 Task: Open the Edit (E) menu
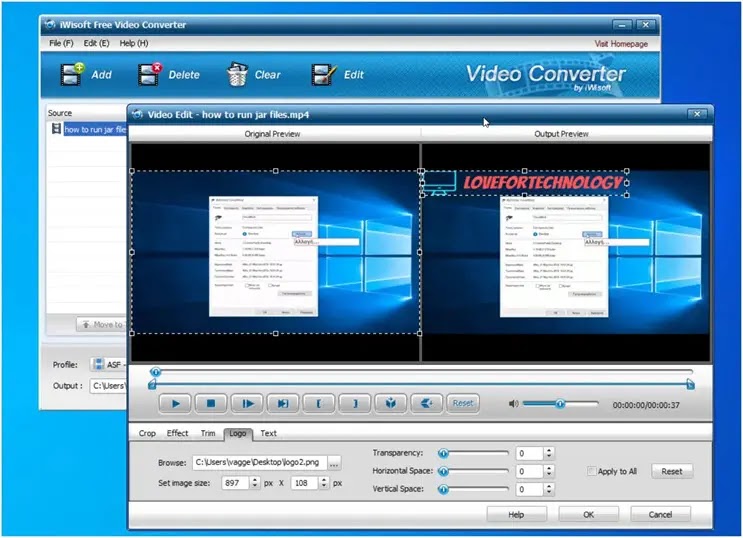96,43
